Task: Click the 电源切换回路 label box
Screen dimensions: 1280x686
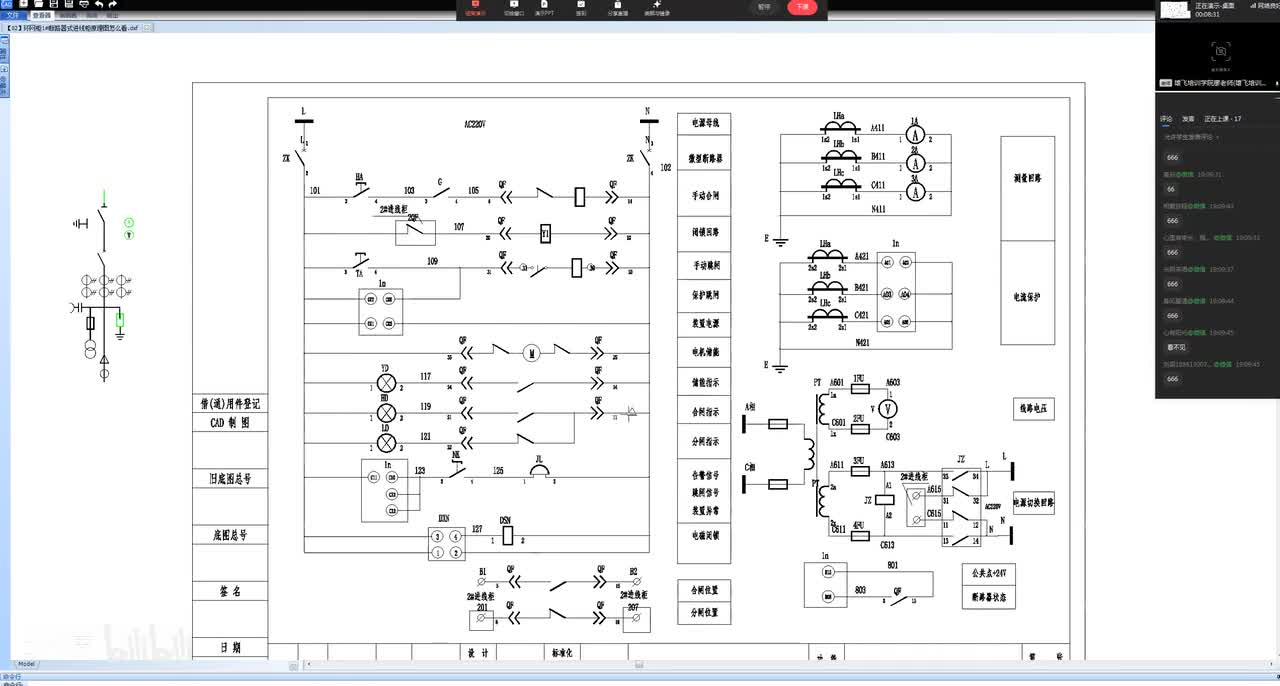Action: 1033,503
